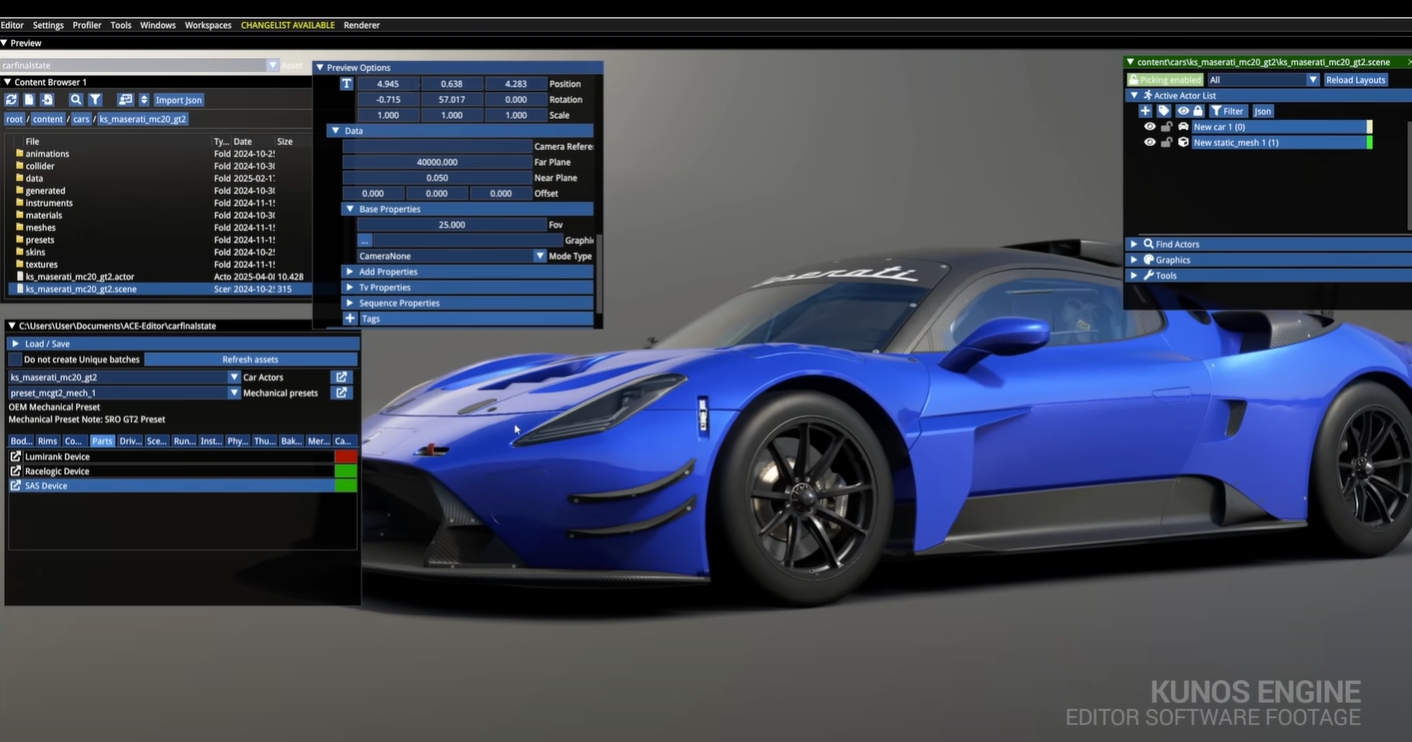Viewport: 1412px width, 742px height.
Task: Expand the Sequence Properties section
Action: tap(468, 303)
